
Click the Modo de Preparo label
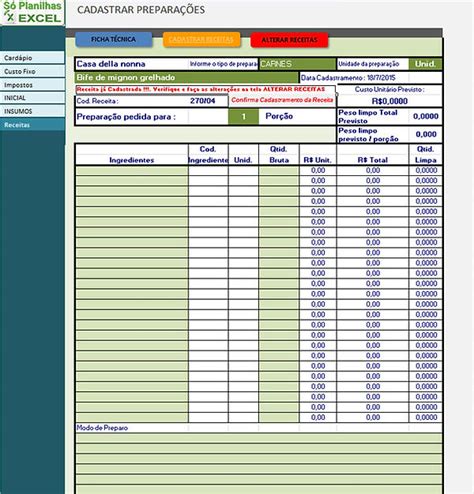coord(102,428)
